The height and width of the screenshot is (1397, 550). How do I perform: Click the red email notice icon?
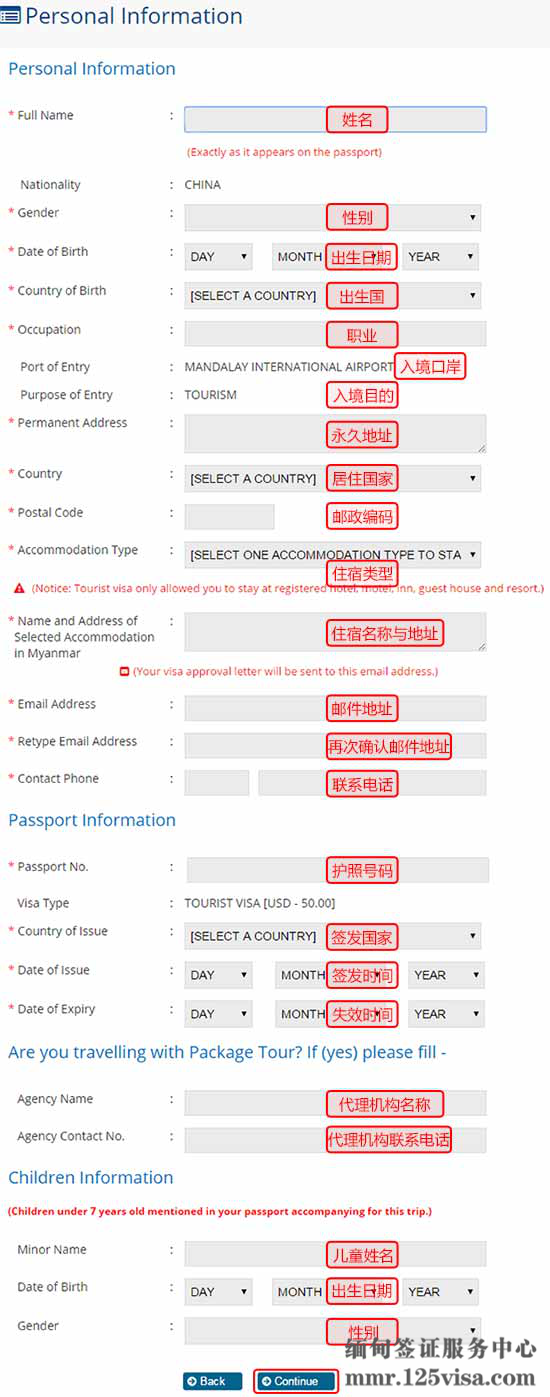click(124, 671)
